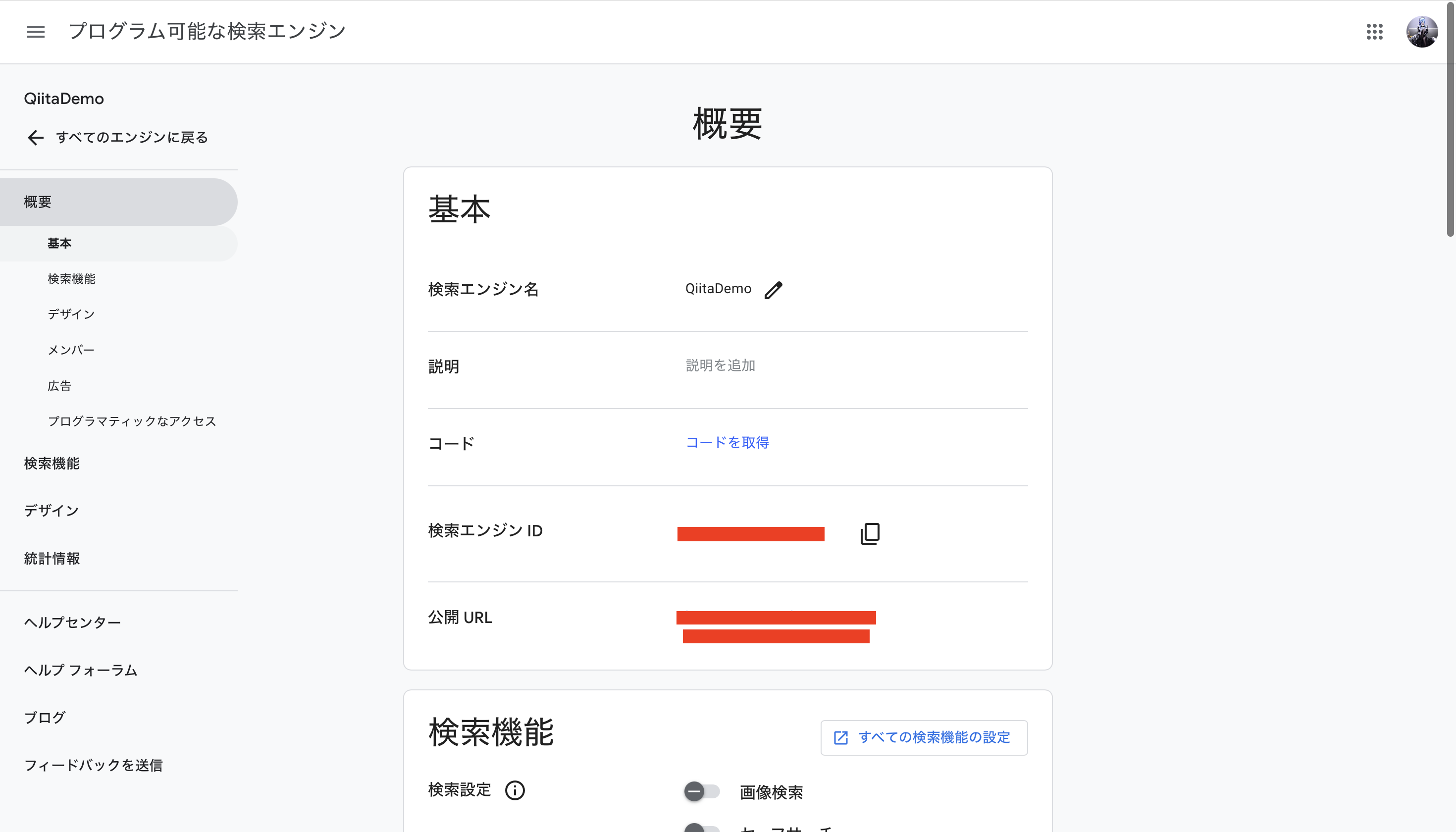Open 統計情報 from the sidebar

[x=52, y=558]
